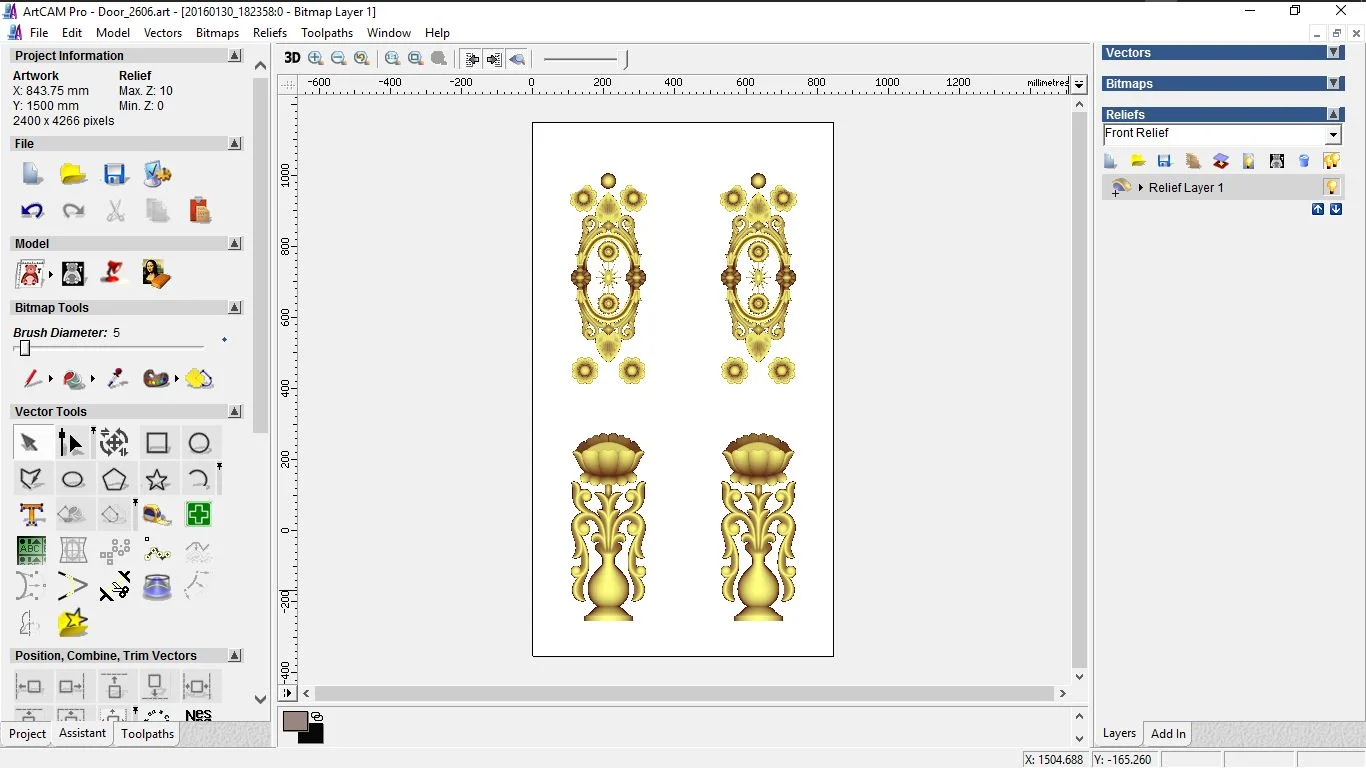
Task: Switch to the Toolpaths tab
Action: tap(147, 734)
